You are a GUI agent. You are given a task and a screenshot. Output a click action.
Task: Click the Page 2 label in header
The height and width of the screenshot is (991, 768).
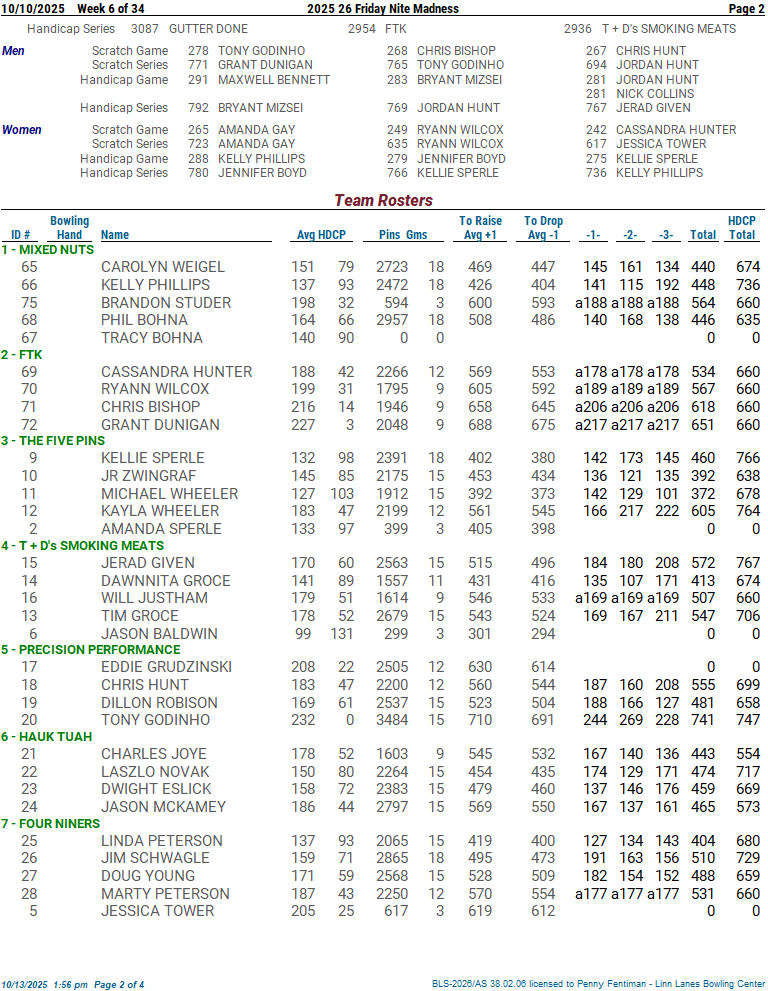coord(746,9)
